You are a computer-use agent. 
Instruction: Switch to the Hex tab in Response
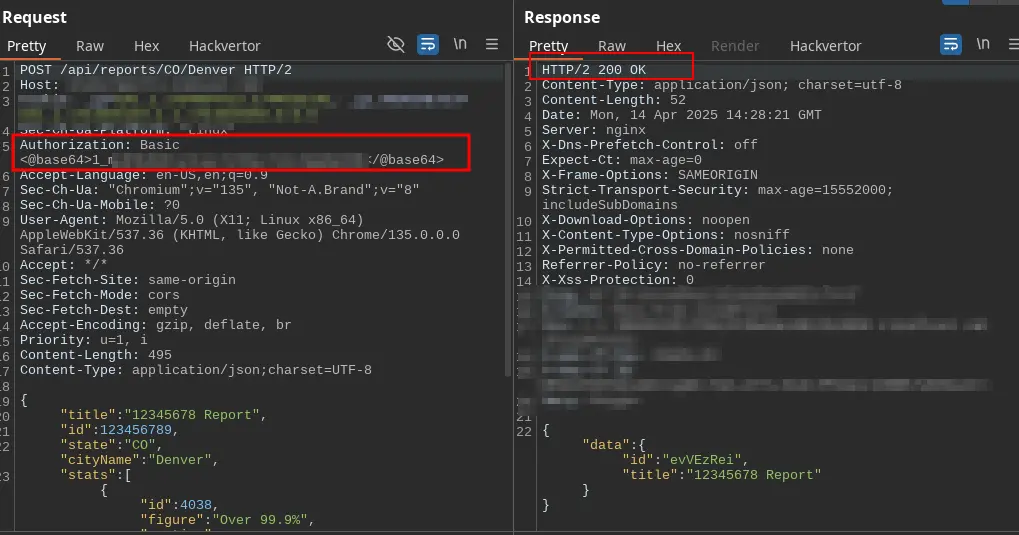point(669,46)
